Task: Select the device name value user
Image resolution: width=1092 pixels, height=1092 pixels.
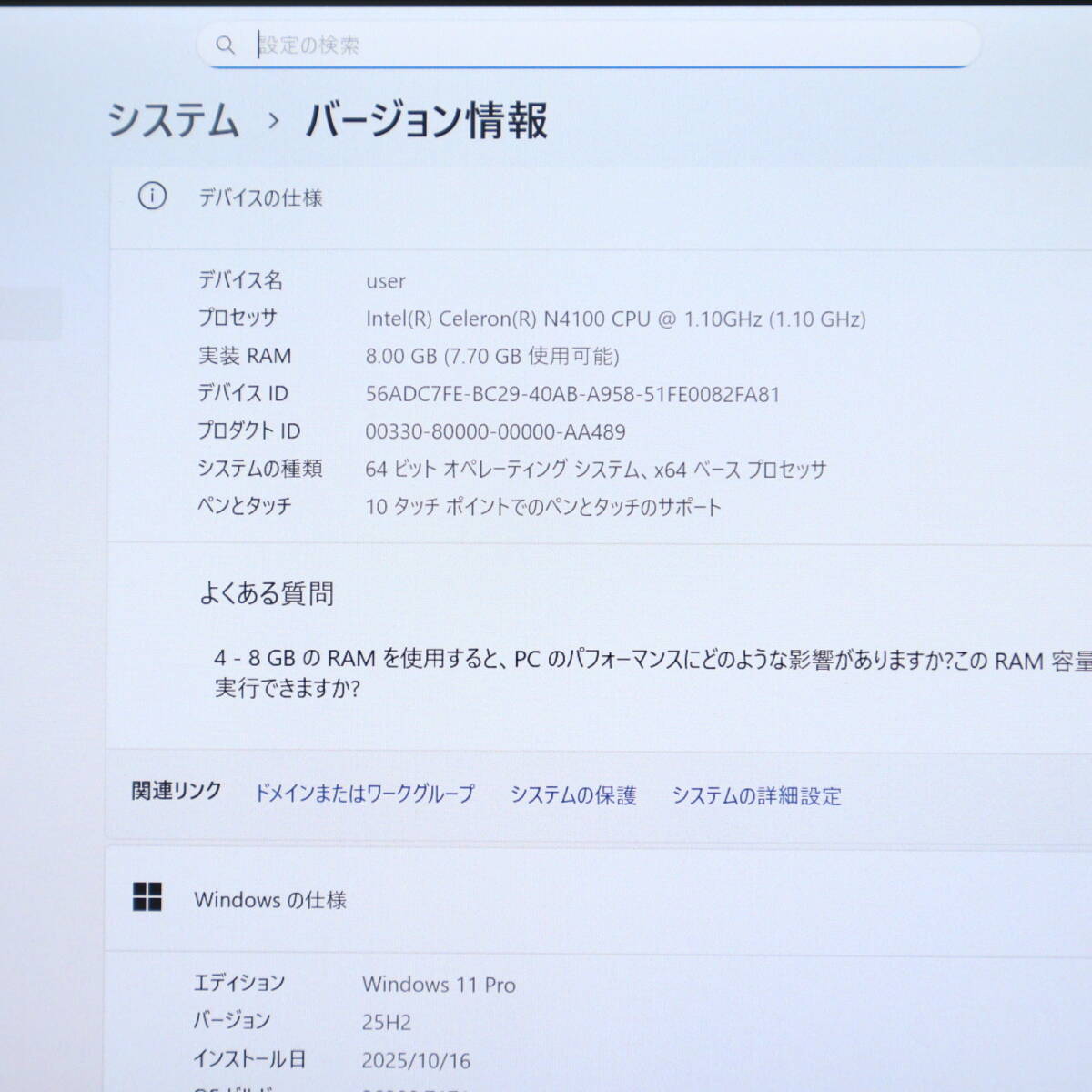Action: [x=386, y=281]
